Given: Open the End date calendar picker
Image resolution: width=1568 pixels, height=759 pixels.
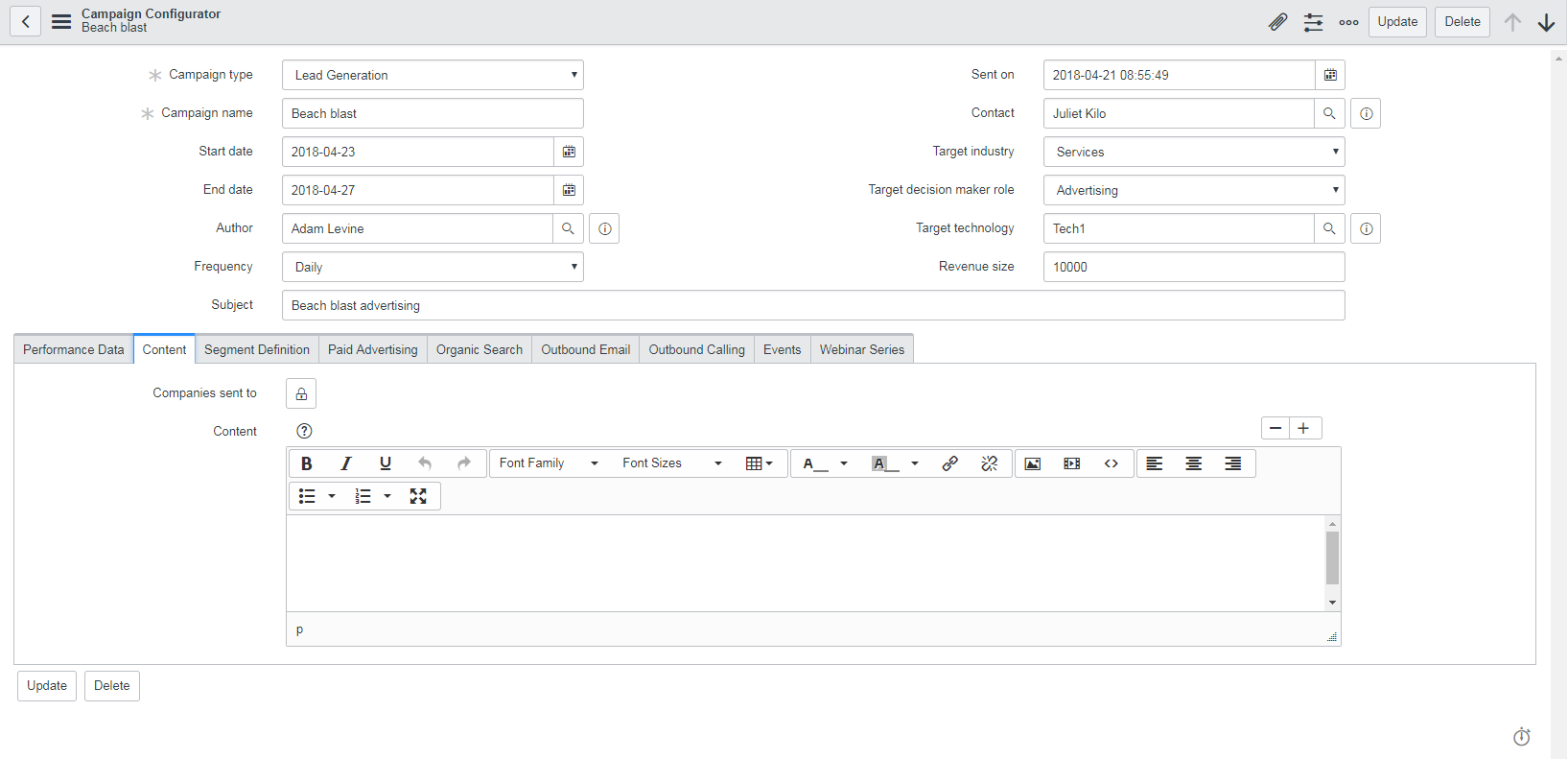Looking at the screenshot, I should [569, 190].
